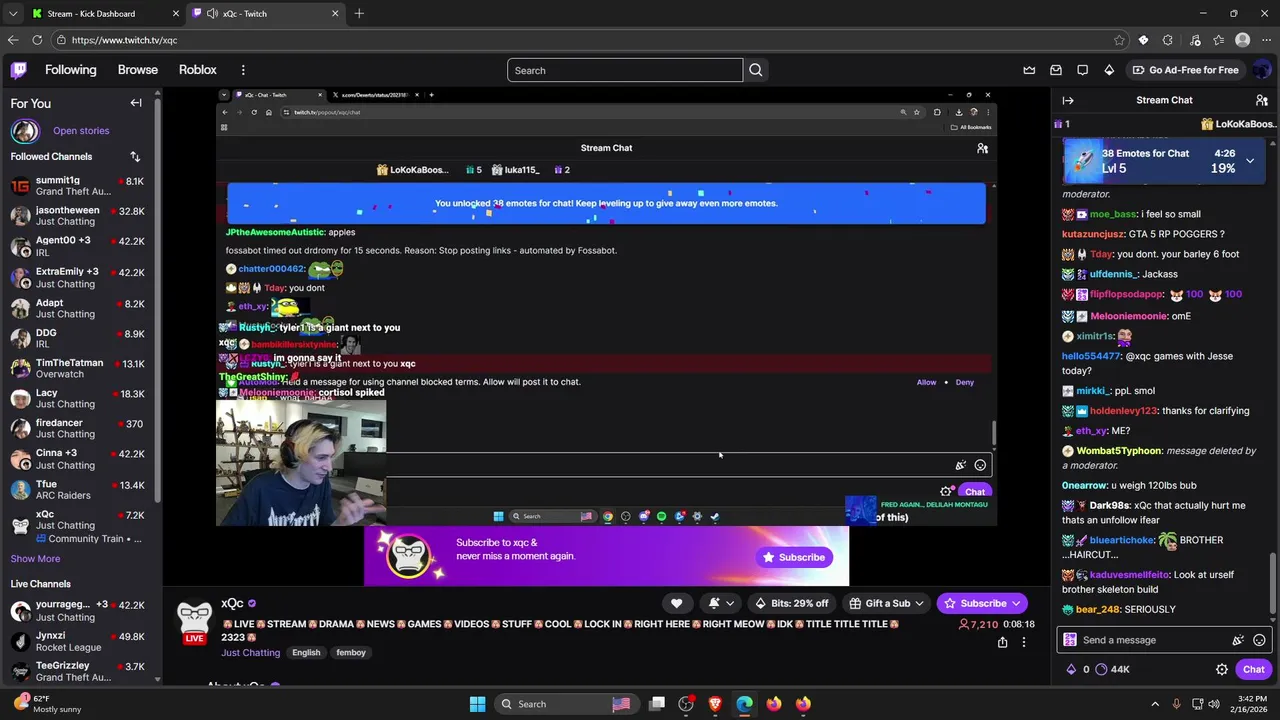Click the Subscribe button on the banner
This screenshot has height=720, width=1280.
(794, 557)
